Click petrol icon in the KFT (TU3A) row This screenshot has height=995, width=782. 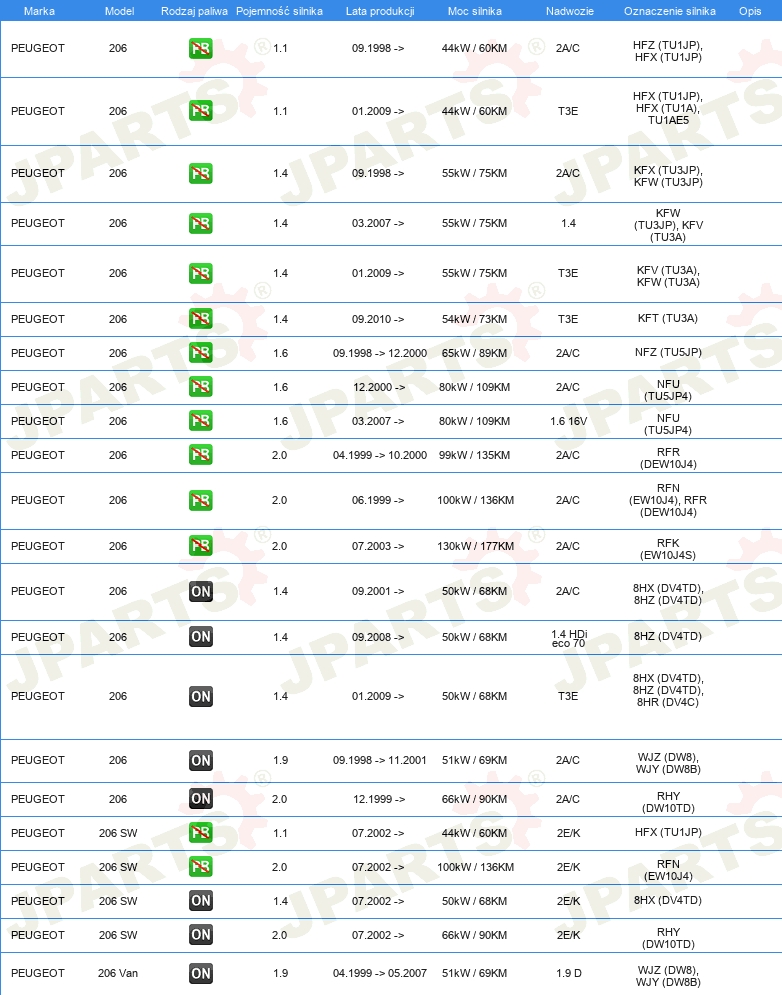(x=201, y=319)
